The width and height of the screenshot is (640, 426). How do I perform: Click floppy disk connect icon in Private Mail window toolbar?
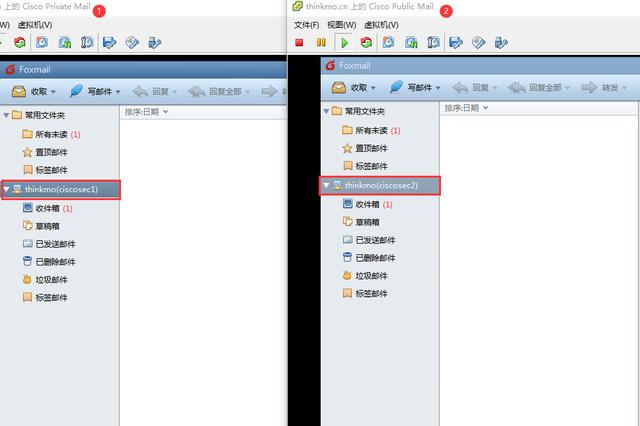[109, 42]
